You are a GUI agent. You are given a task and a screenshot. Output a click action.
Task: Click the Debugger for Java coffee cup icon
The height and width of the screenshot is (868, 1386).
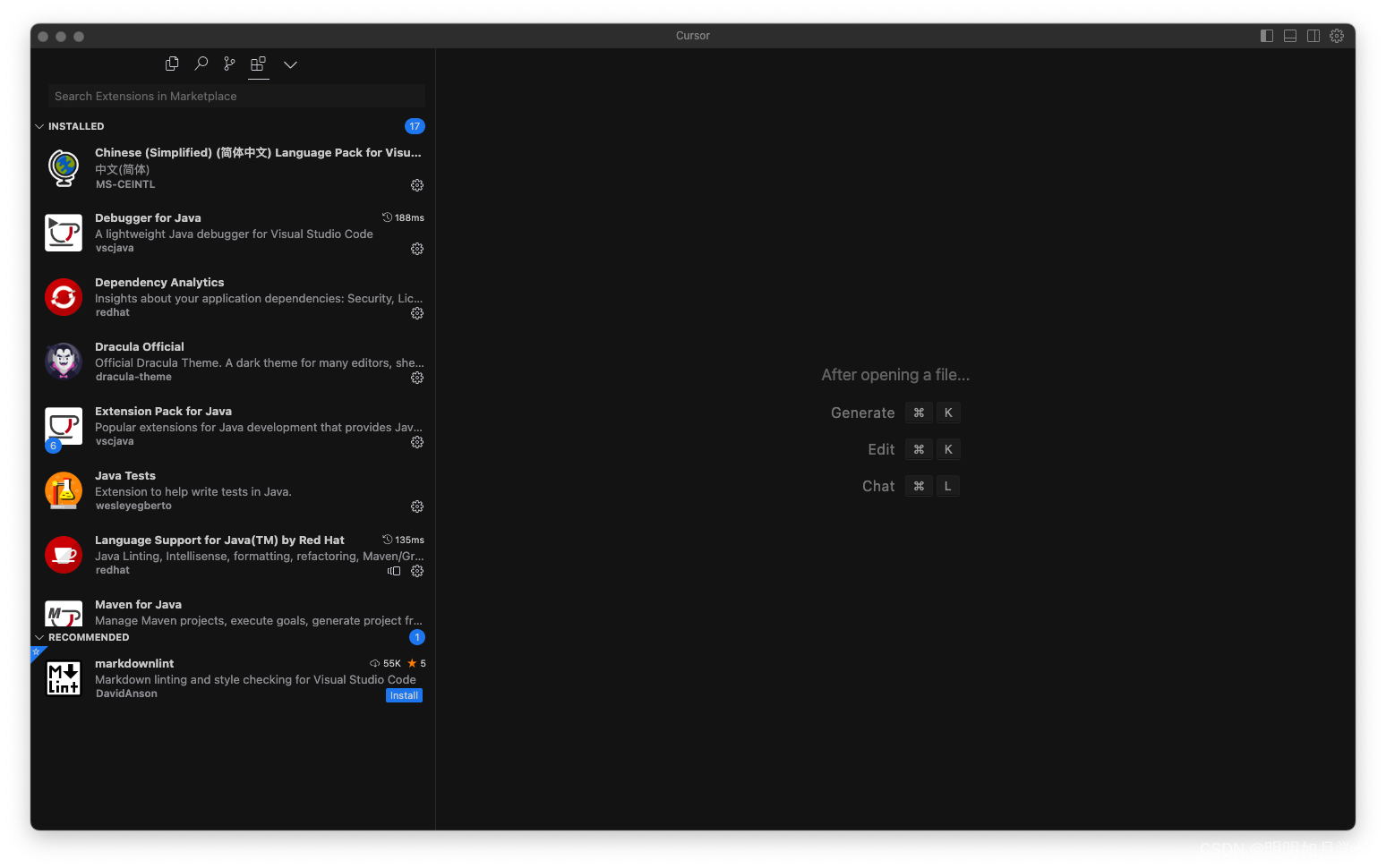64,233
